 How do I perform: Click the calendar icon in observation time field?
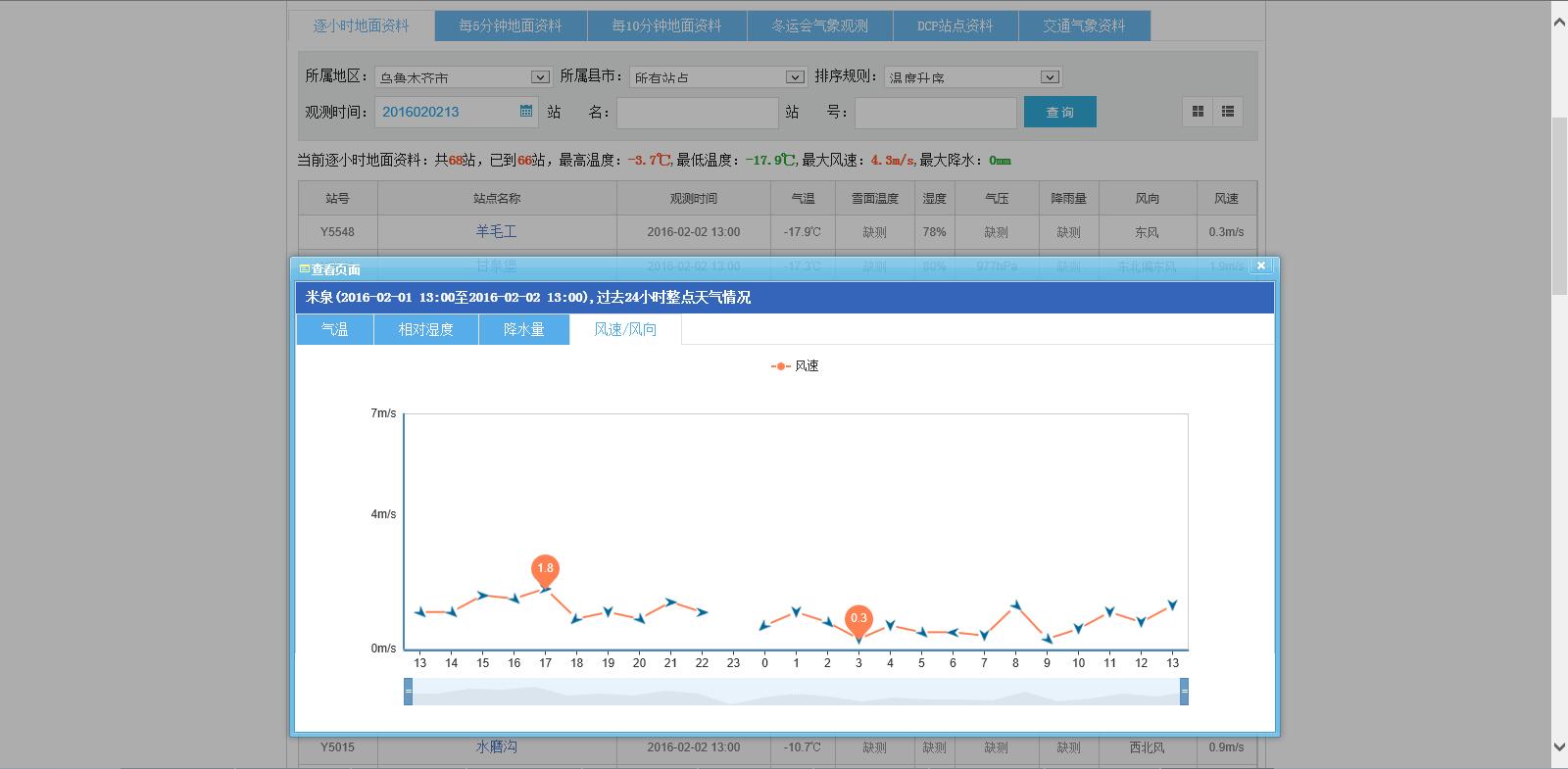coord(526,112)
